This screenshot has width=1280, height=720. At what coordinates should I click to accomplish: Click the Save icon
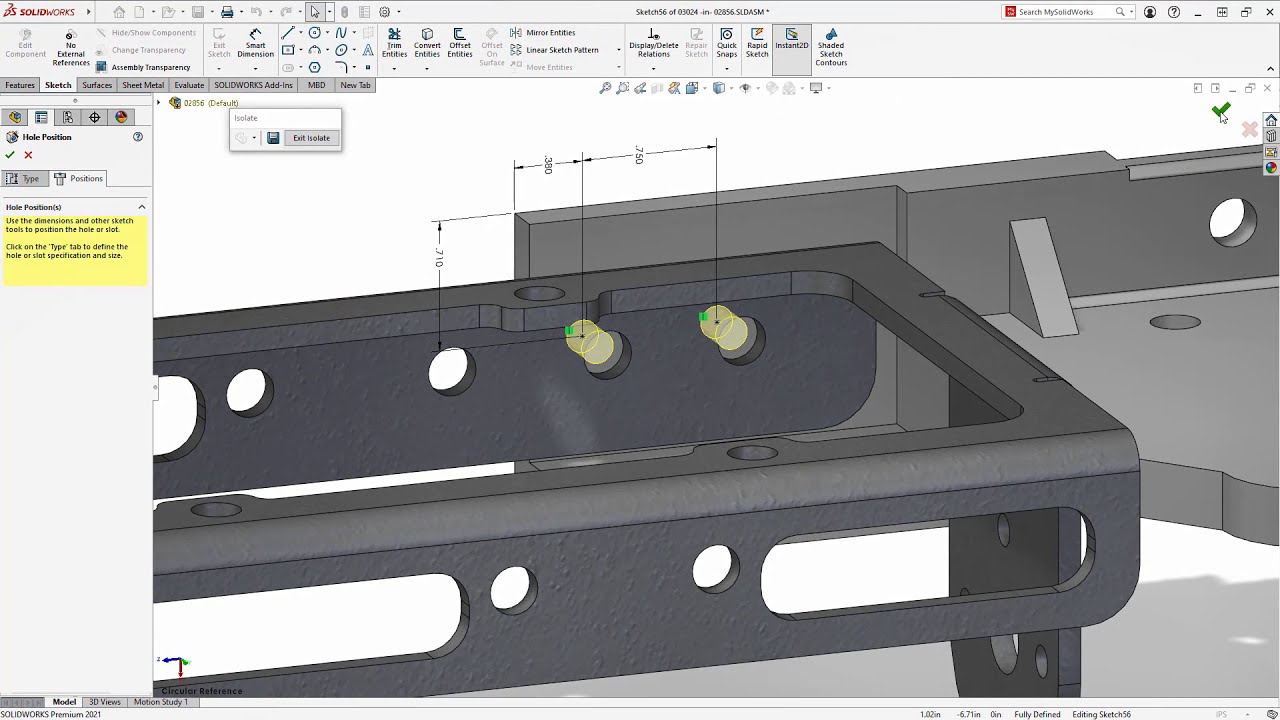(x=198, y=12)
